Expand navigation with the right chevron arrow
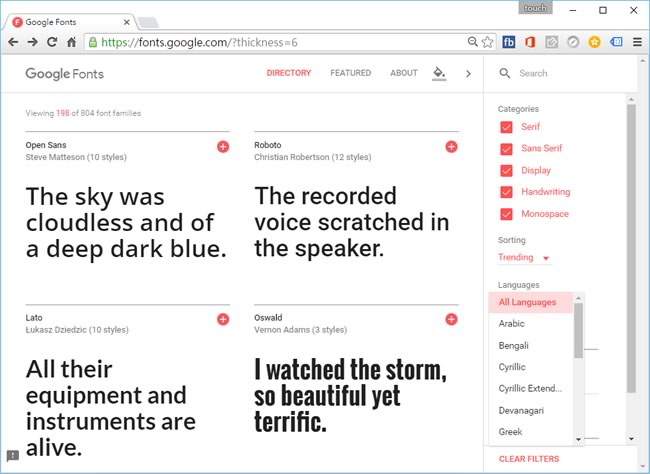 tap(468, 73)
